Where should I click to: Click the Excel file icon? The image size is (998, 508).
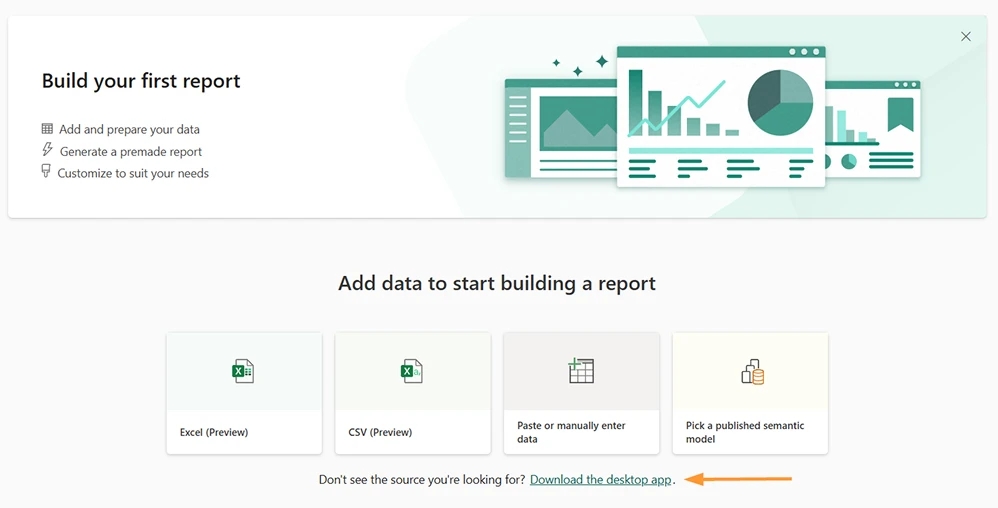pos(243,371)
